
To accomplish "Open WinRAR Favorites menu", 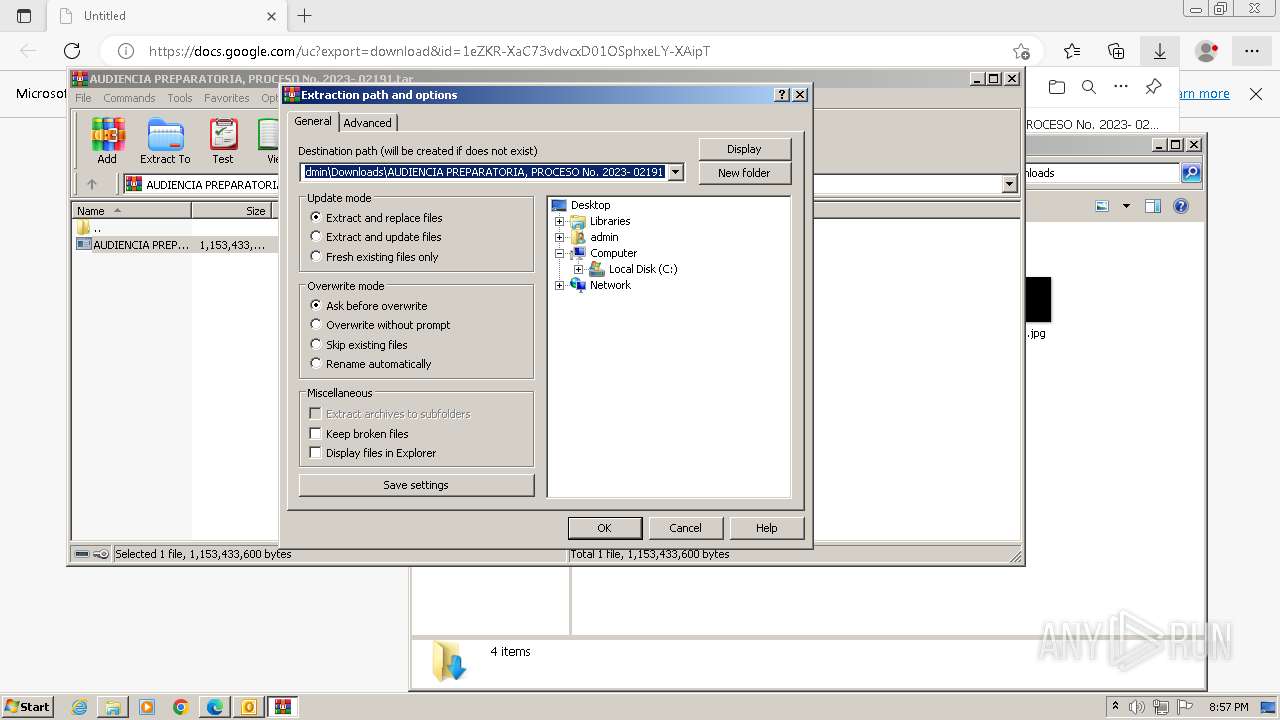I will click(x=227, y=98).
